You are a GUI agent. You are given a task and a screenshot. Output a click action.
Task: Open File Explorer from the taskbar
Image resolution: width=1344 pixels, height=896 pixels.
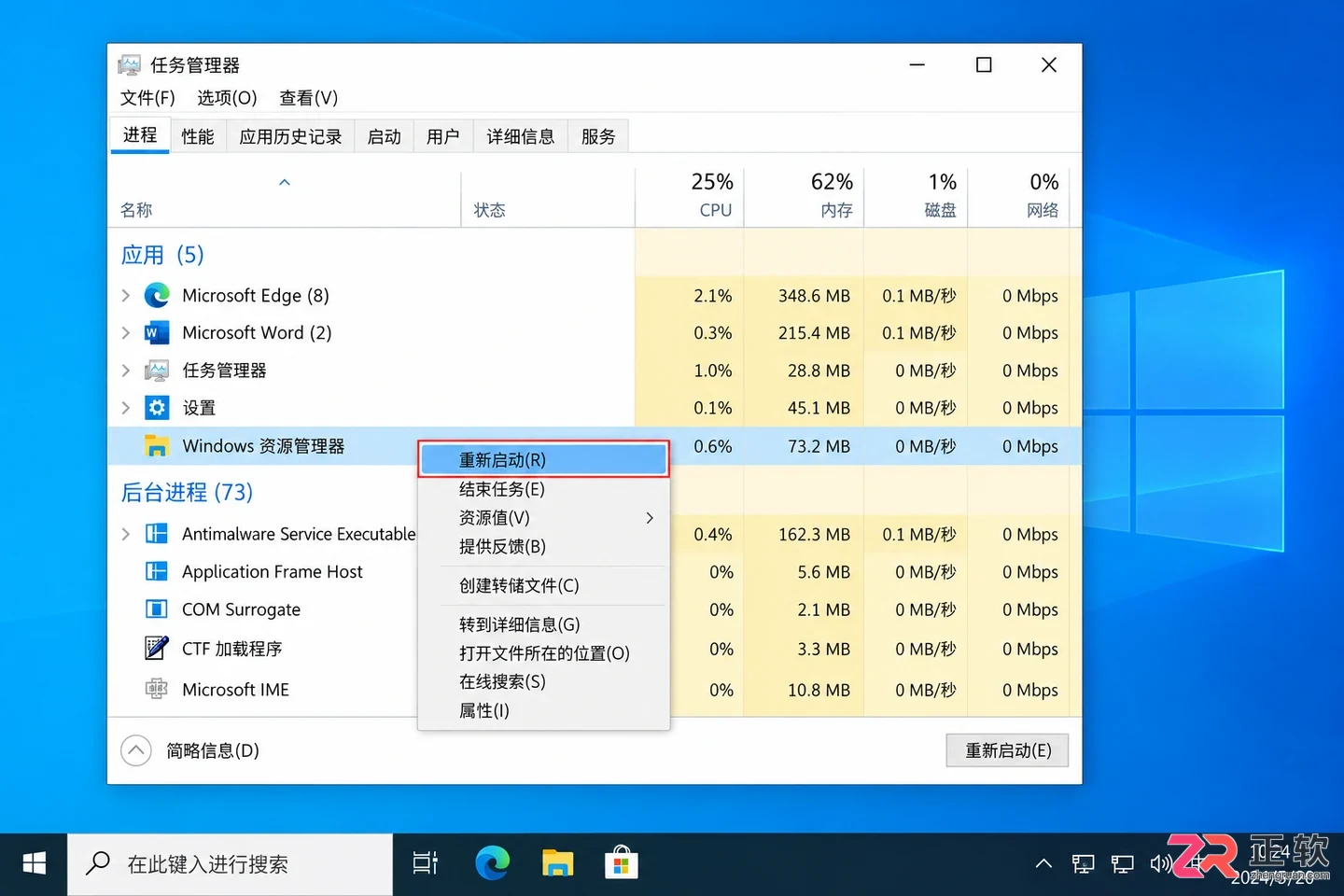click(x=557, y=864)
